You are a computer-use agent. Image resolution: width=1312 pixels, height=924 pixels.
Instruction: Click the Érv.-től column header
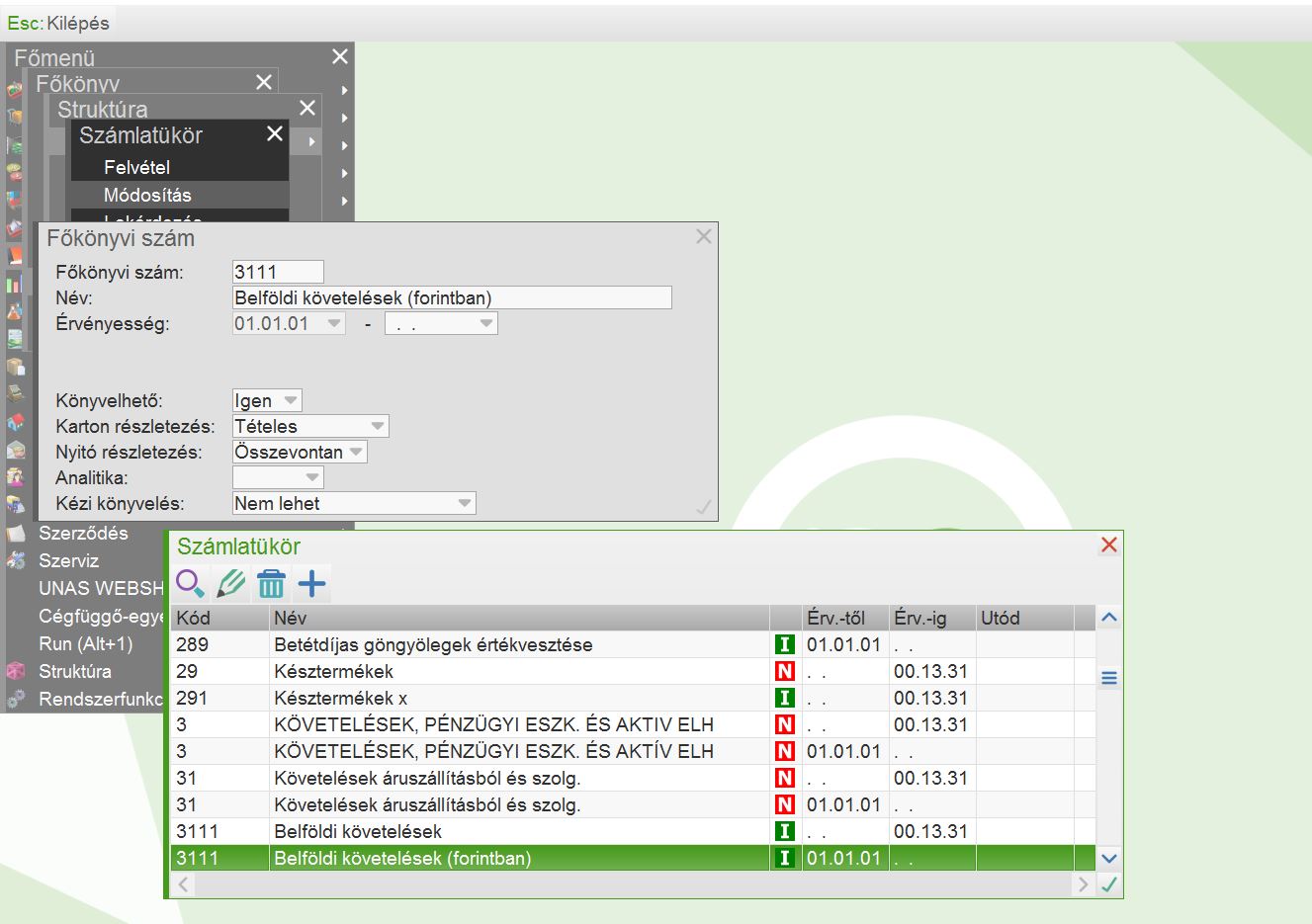846,618
